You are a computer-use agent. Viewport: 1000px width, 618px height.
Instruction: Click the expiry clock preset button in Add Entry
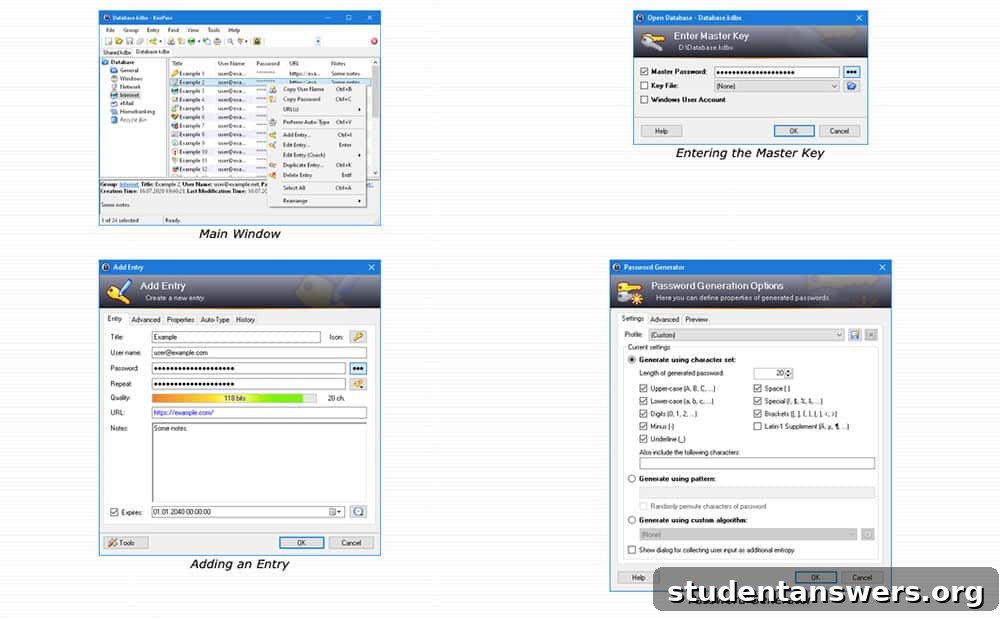click(x=358, y=511)
